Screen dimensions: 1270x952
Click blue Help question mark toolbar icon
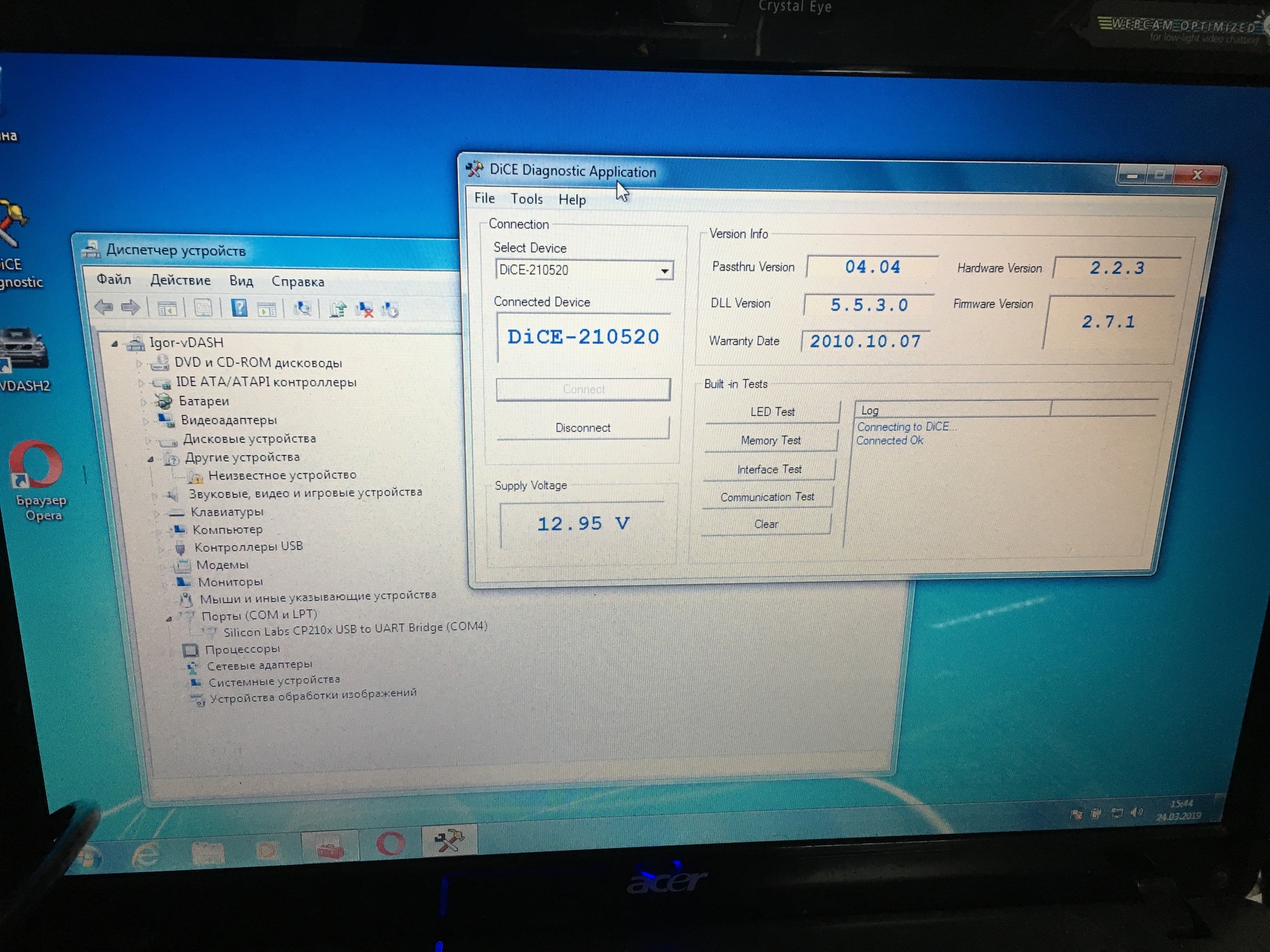coord(239,308)
